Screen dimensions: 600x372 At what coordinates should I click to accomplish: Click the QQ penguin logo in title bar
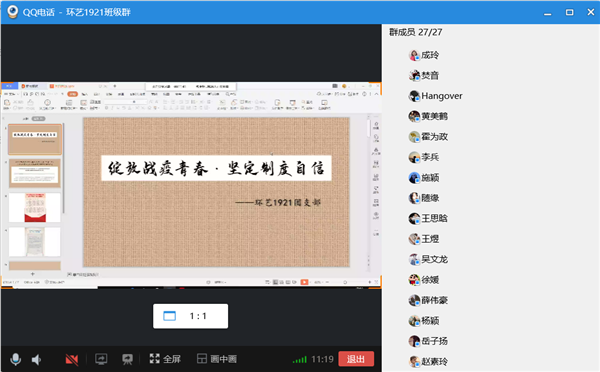(x=13, y=12)
